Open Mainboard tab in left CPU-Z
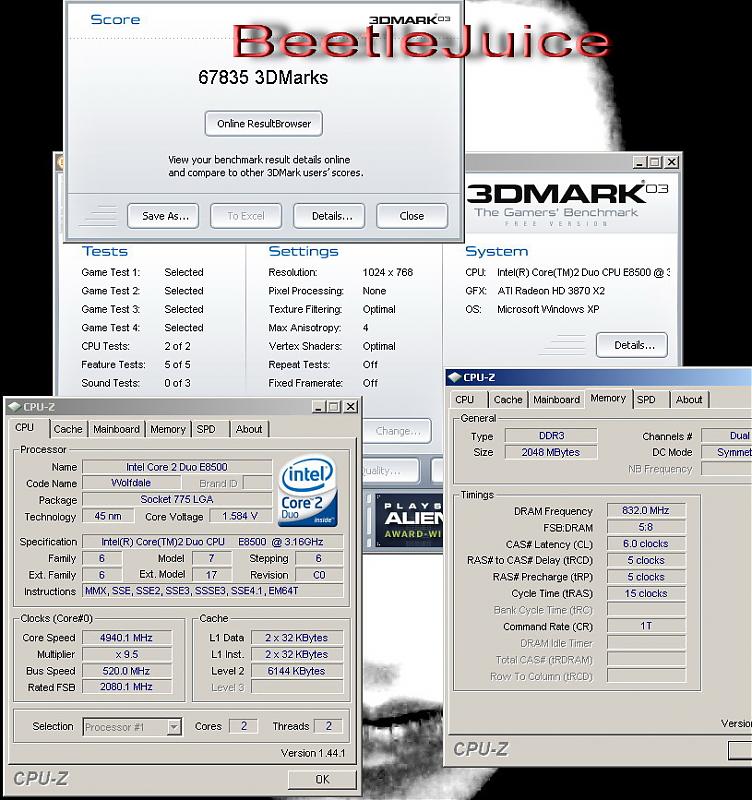Image resolution: width=752 pixels, height=800 pixels. (116, 429)
